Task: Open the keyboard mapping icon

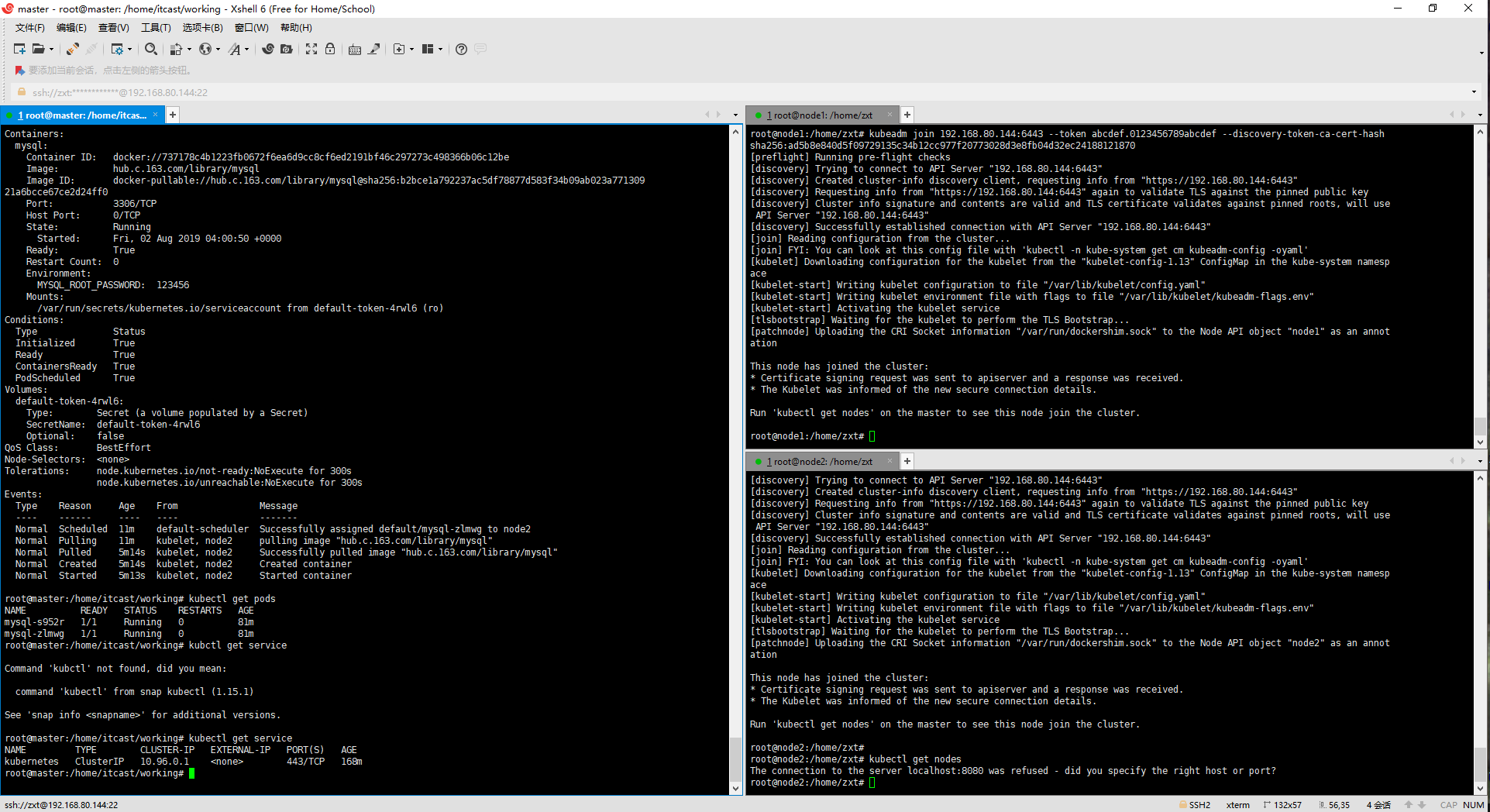Action: 355,49
